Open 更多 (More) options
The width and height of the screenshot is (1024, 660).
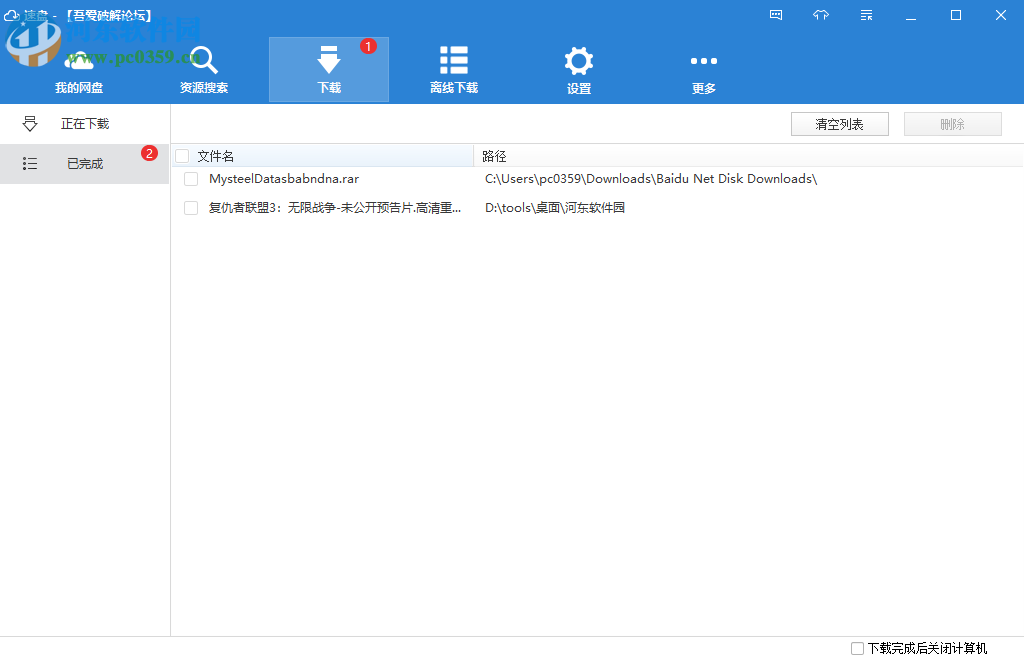[x=703, y=68]
